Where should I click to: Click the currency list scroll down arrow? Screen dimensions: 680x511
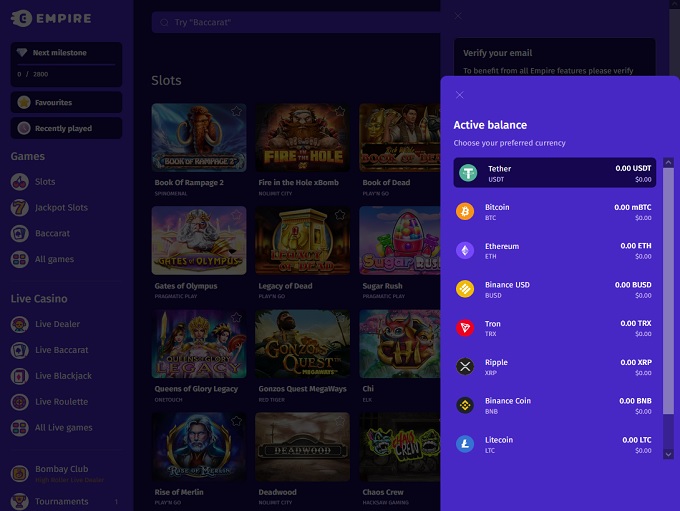coord(668,454)
